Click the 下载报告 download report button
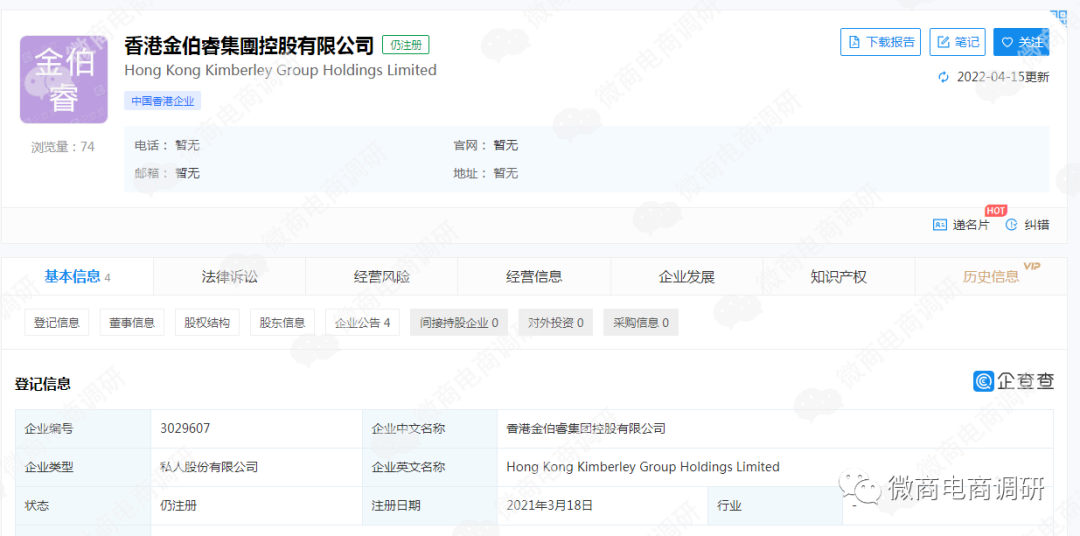The image size is (1080, 536). point(880,42)
